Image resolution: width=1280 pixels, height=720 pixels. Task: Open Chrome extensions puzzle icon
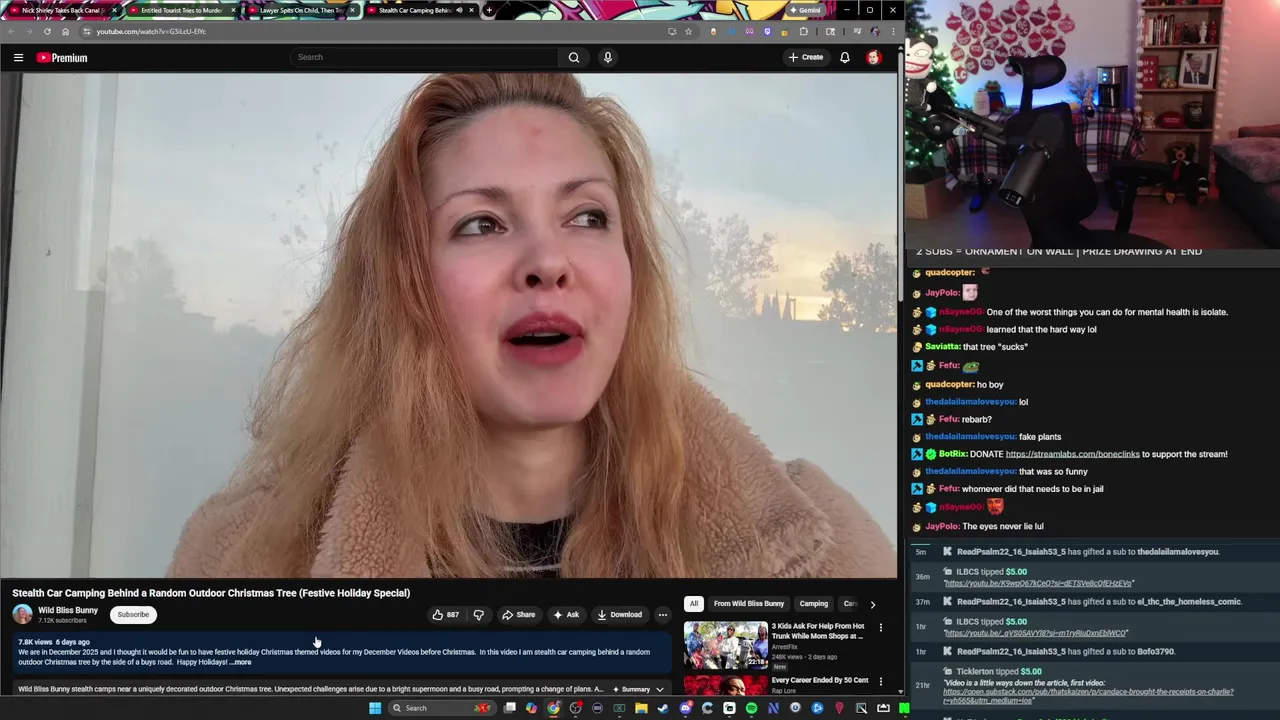803,31
